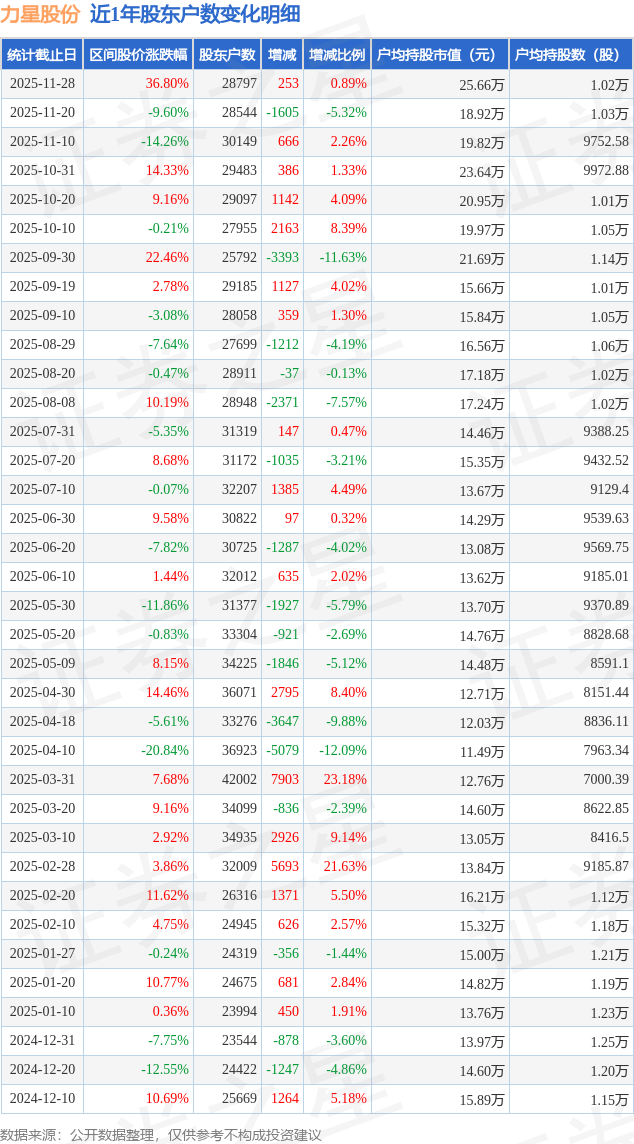Select the 42002 shareholder count cell

point(239,780)
